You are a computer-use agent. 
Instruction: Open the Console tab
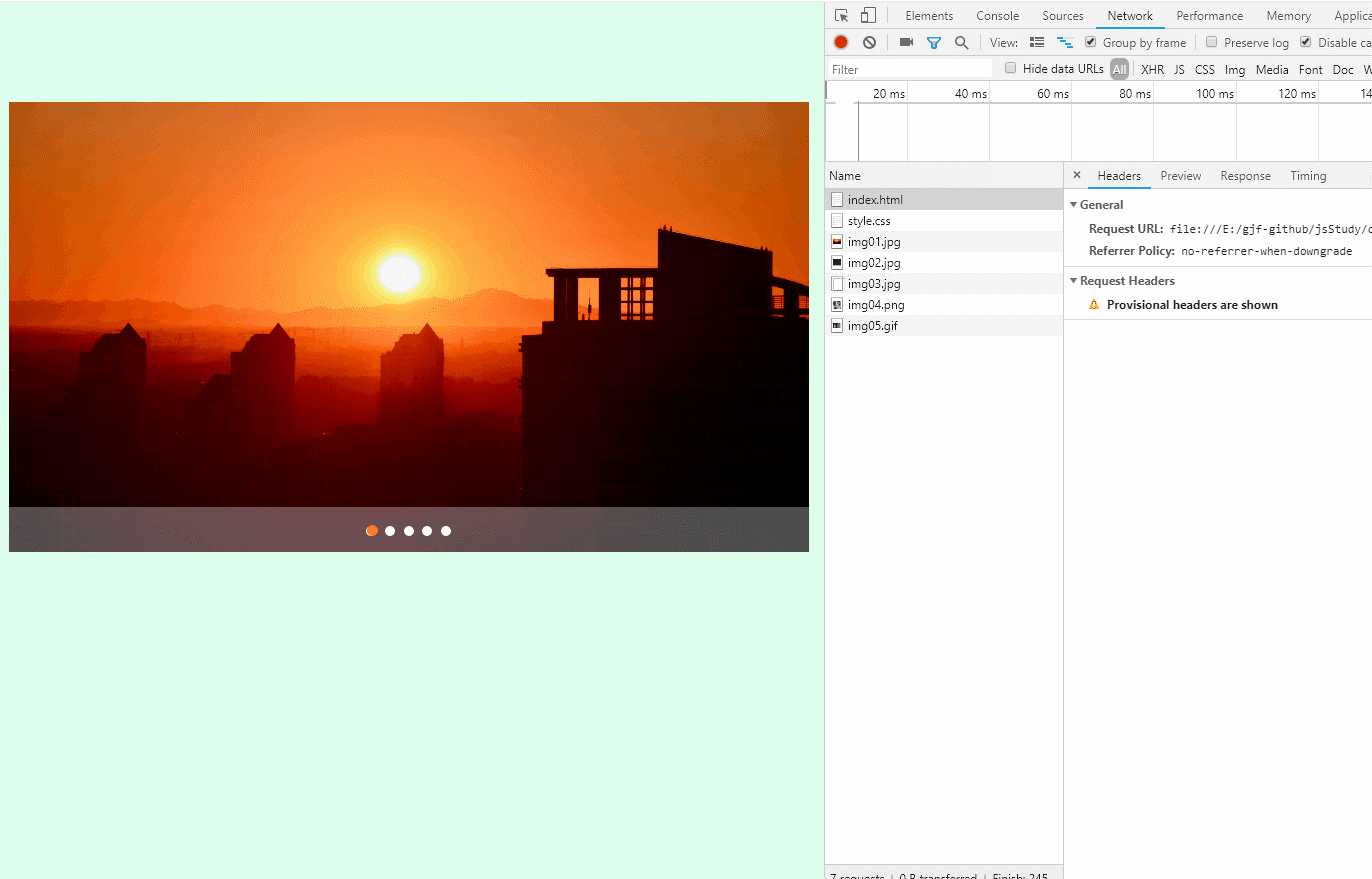pyautogui.click(x=998, y=15)
